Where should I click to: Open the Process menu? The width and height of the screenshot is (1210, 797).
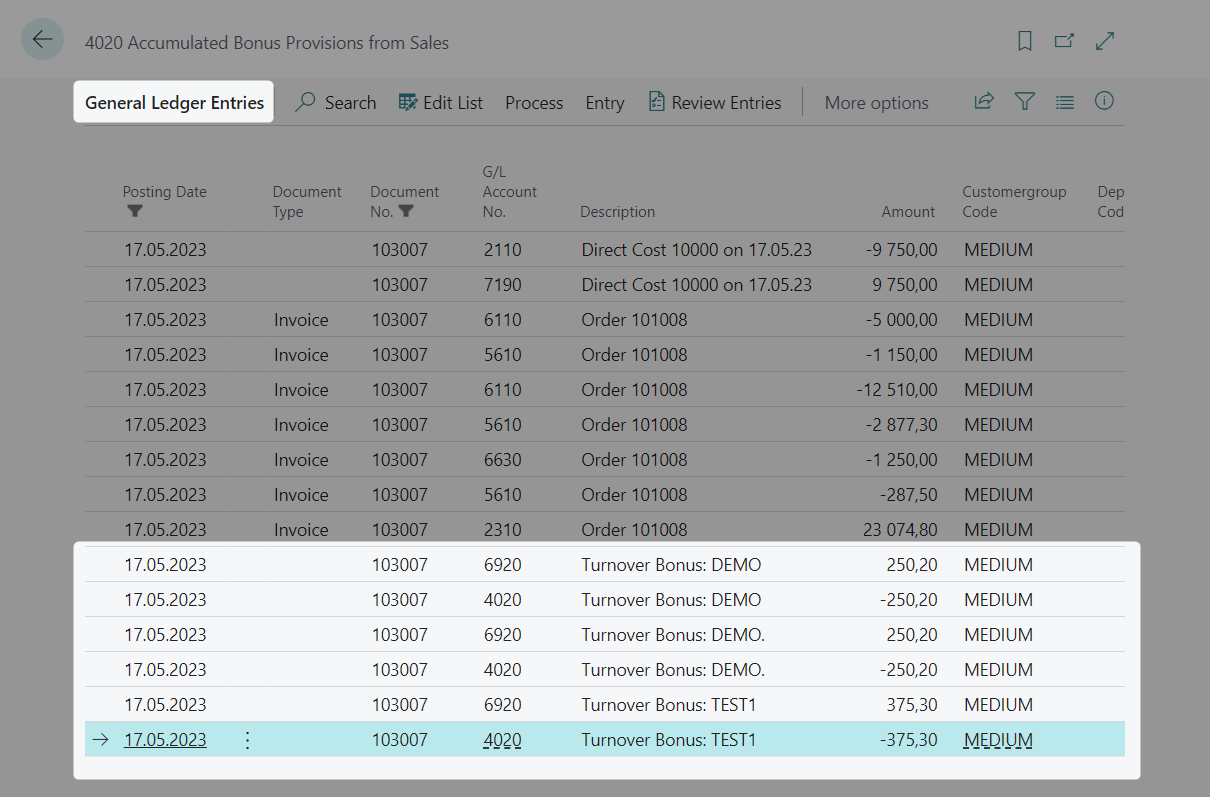click(534, 103)
